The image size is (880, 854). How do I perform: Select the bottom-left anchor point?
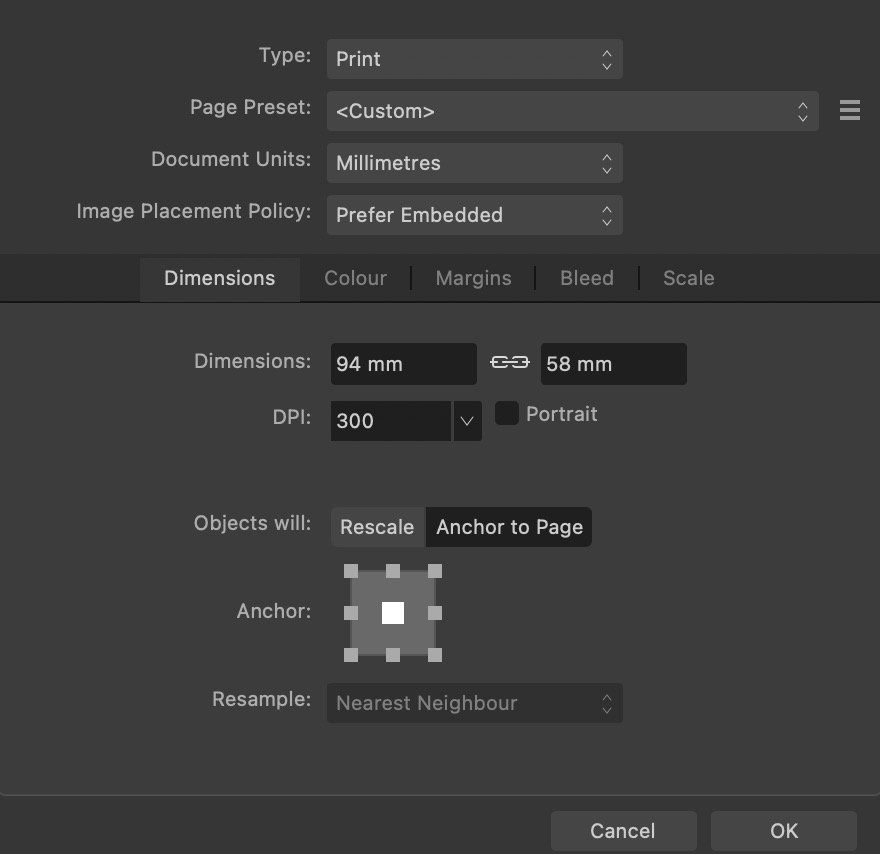[x=351, y=654]
